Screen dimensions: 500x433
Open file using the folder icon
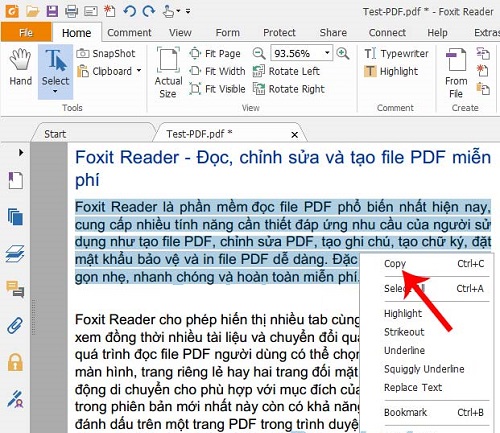click(33, 11)
